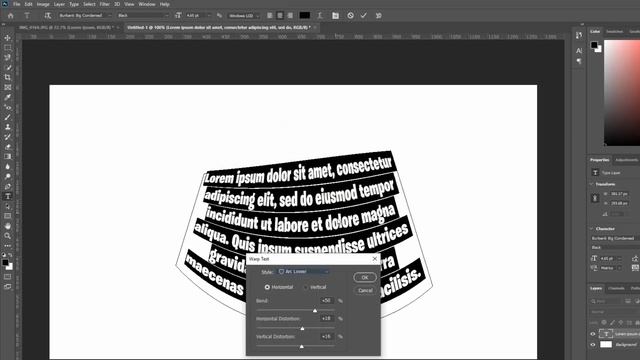Select the Rectangle shape tool

pyautogui.click(x=8, y=216)
